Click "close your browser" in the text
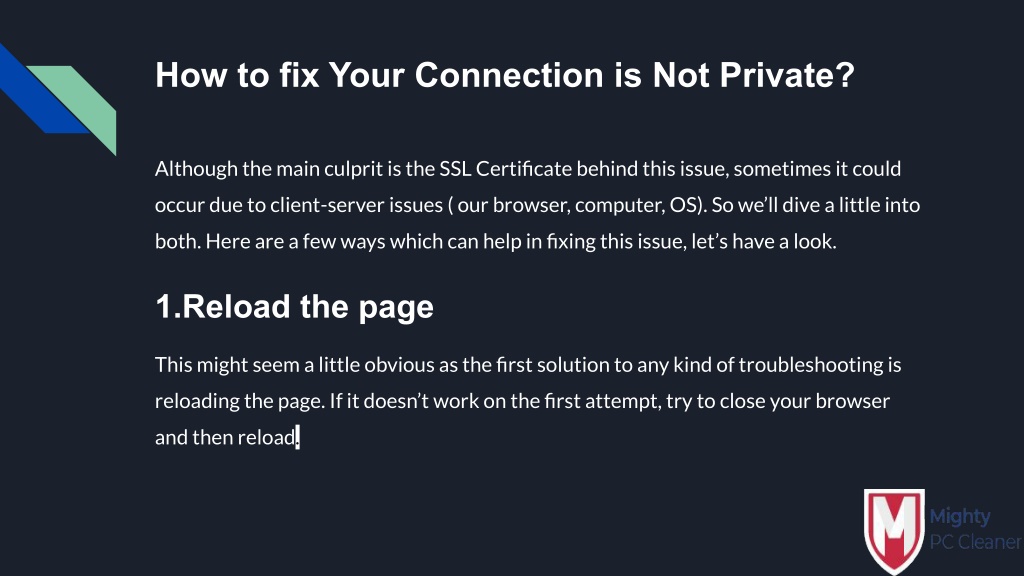The height and width of the screenshot is (576, 1024). click(x=805, y=401)
